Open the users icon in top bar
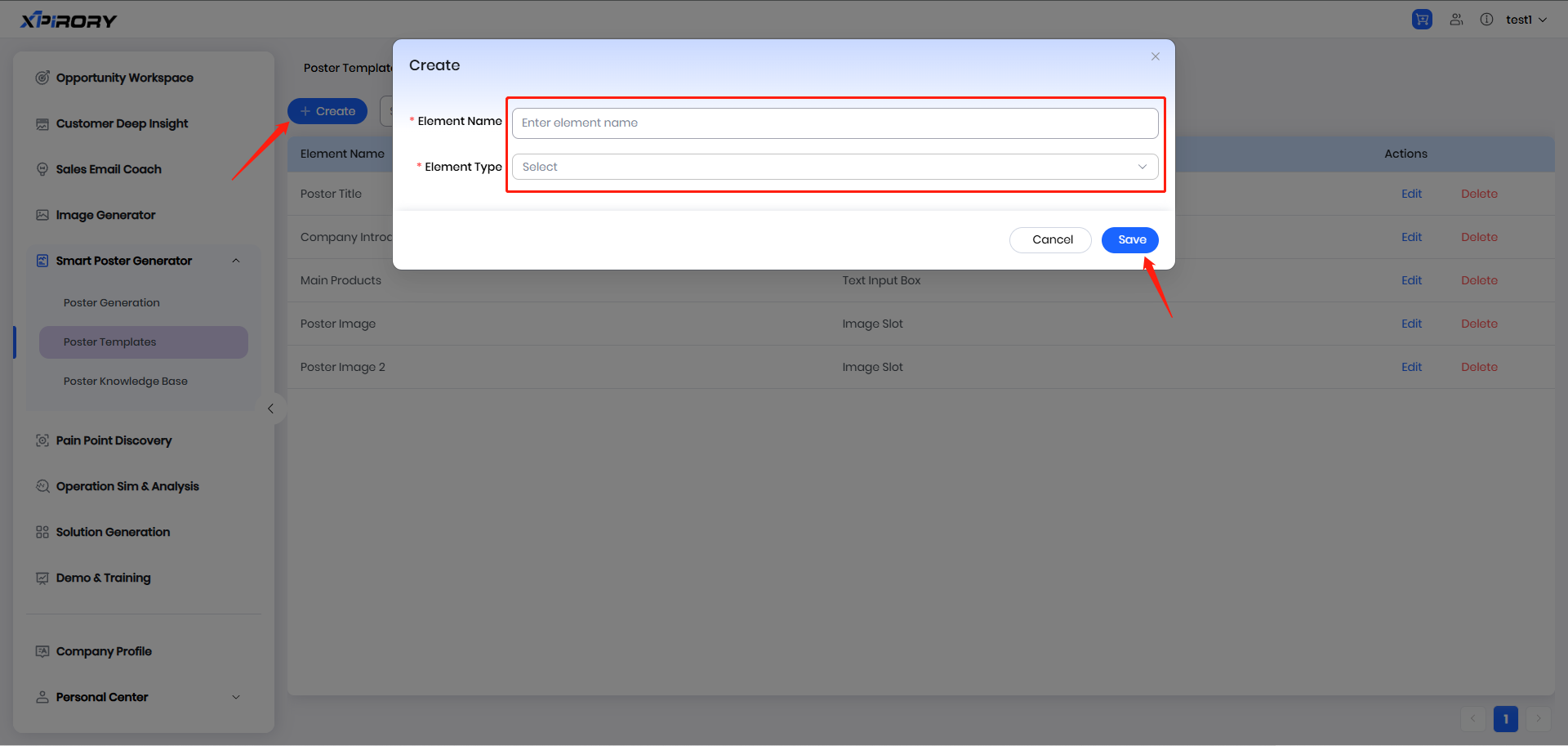1568x746 pixels. (x=1456, y=20)
